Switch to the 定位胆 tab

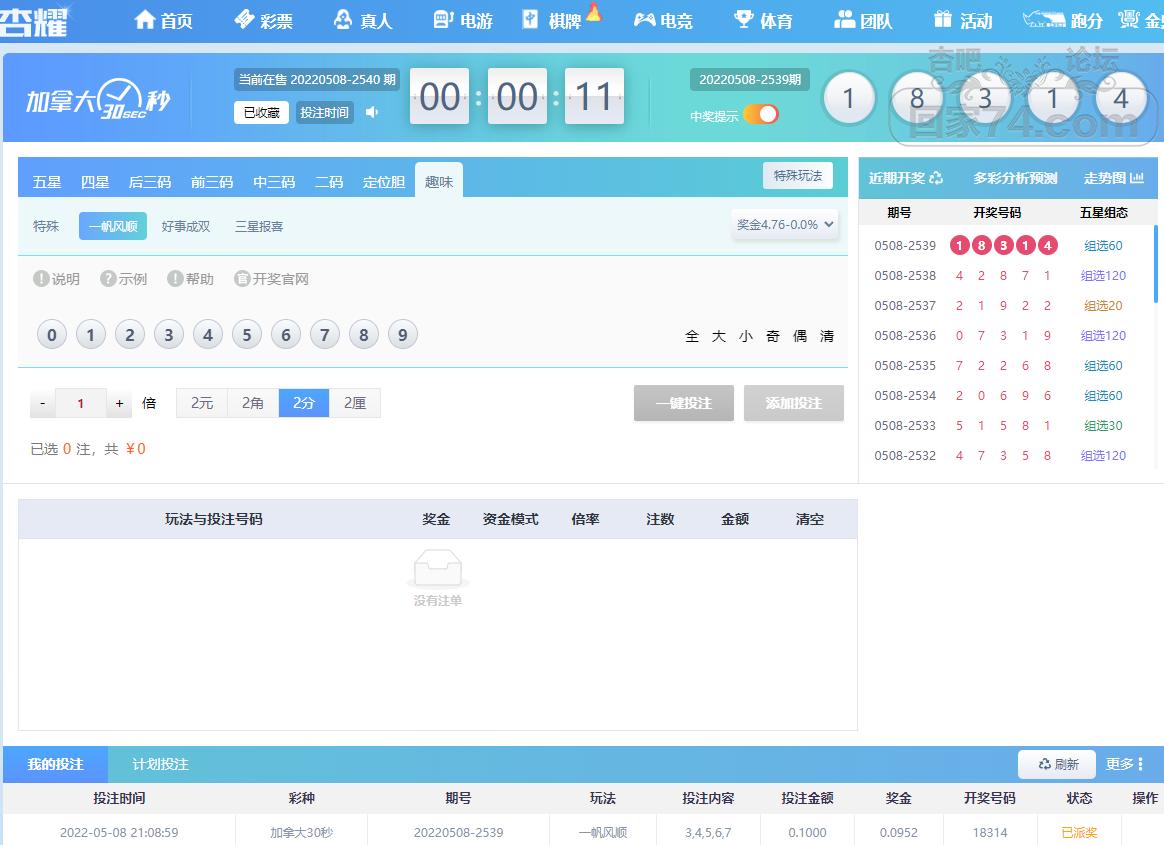pos(384,182)
